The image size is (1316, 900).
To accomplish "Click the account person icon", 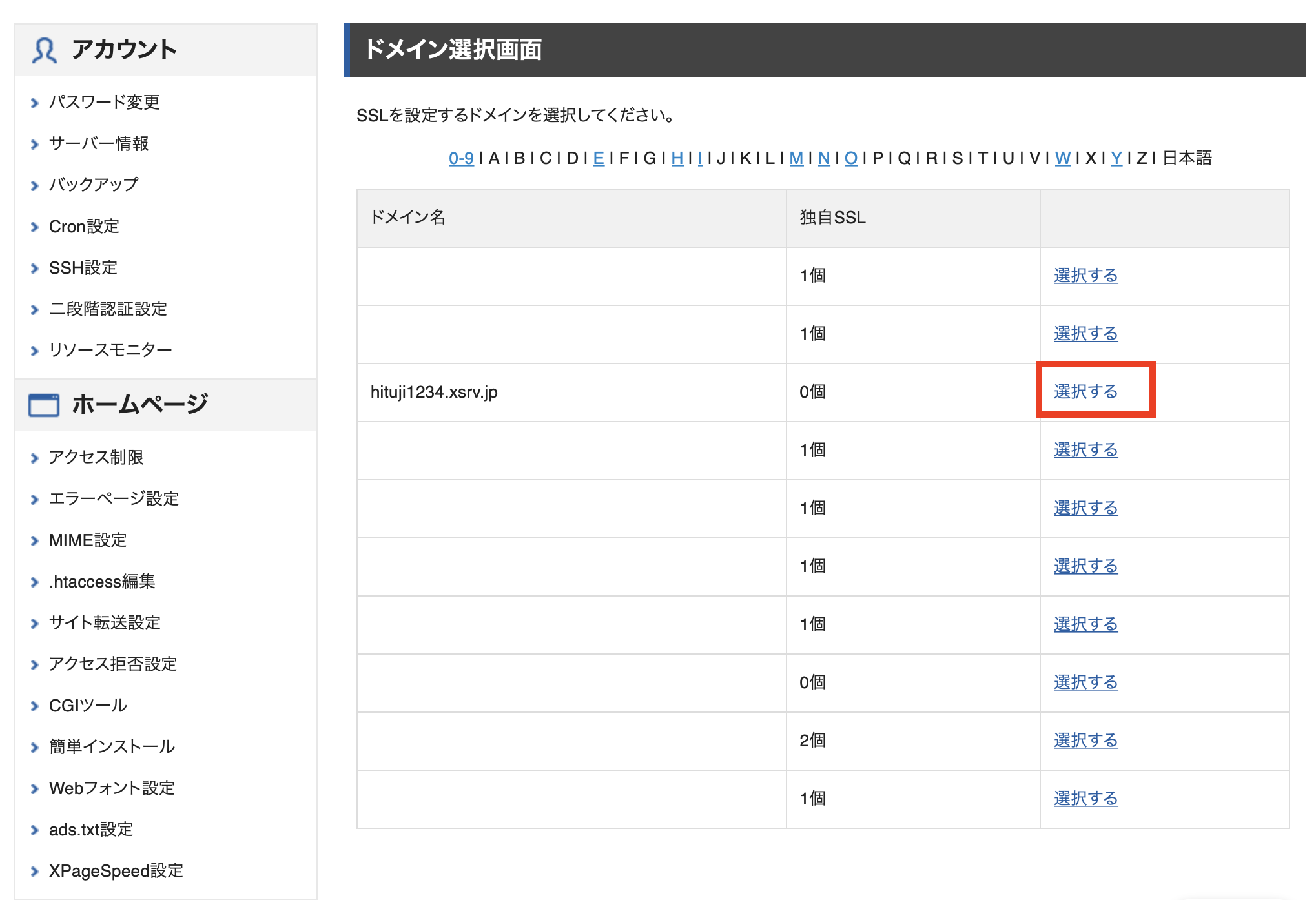I will click(x=44, y=48).
